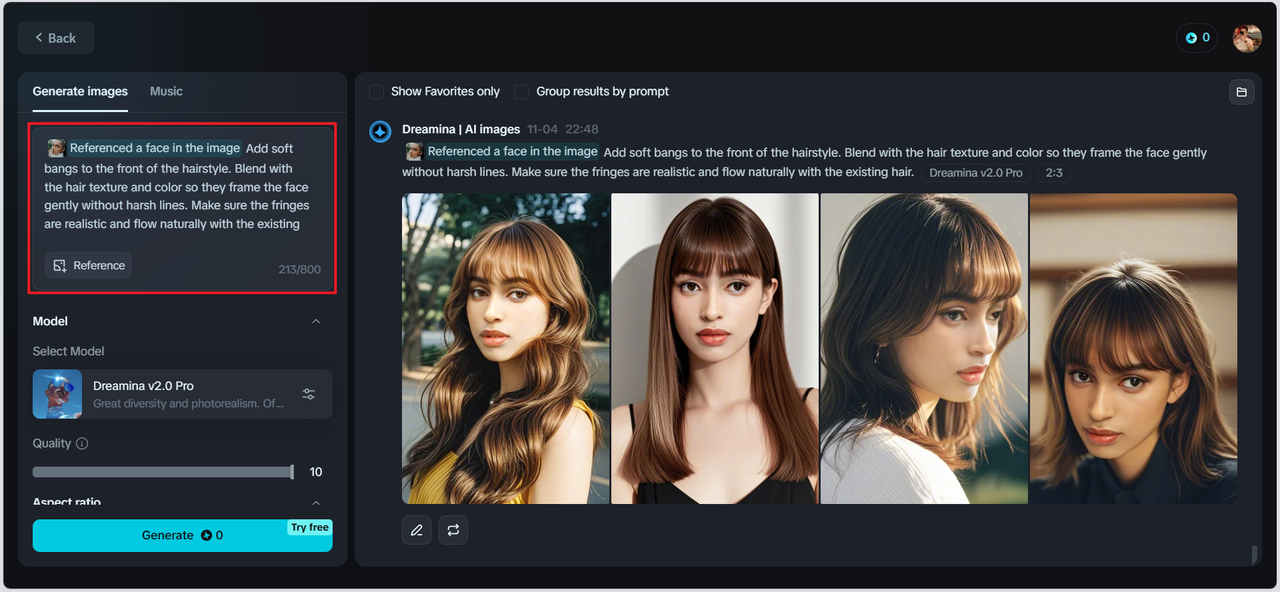
Task: Click the 2:3 aspect ratio tag
Action: (x=1054, y=173)
